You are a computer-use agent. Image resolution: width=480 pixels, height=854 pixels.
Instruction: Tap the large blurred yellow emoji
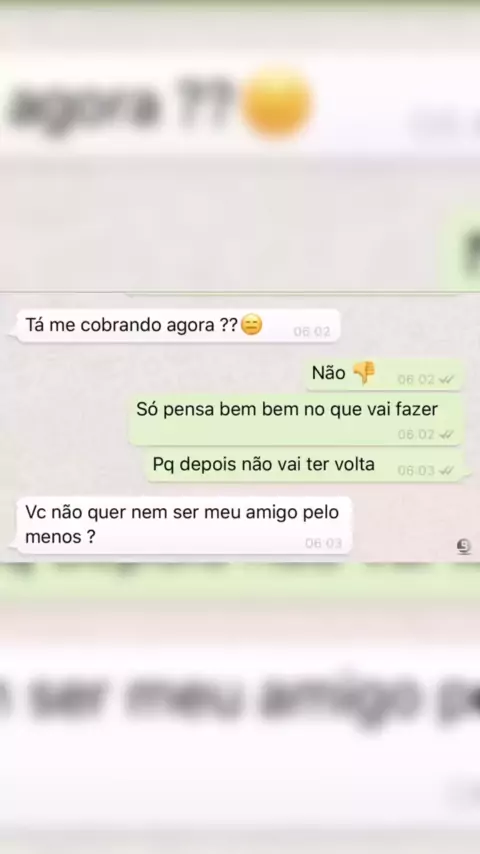[277, 104]
